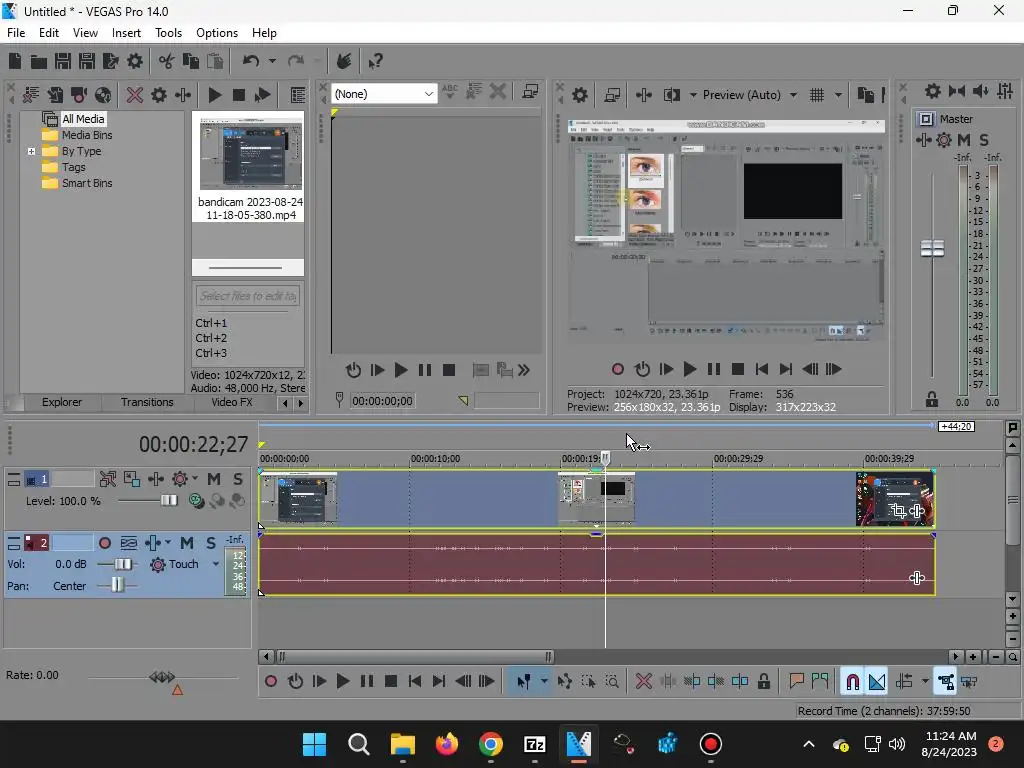Click Copy Snapshot to clipboard icon
Screen dimensions: 1024x768
865,95
